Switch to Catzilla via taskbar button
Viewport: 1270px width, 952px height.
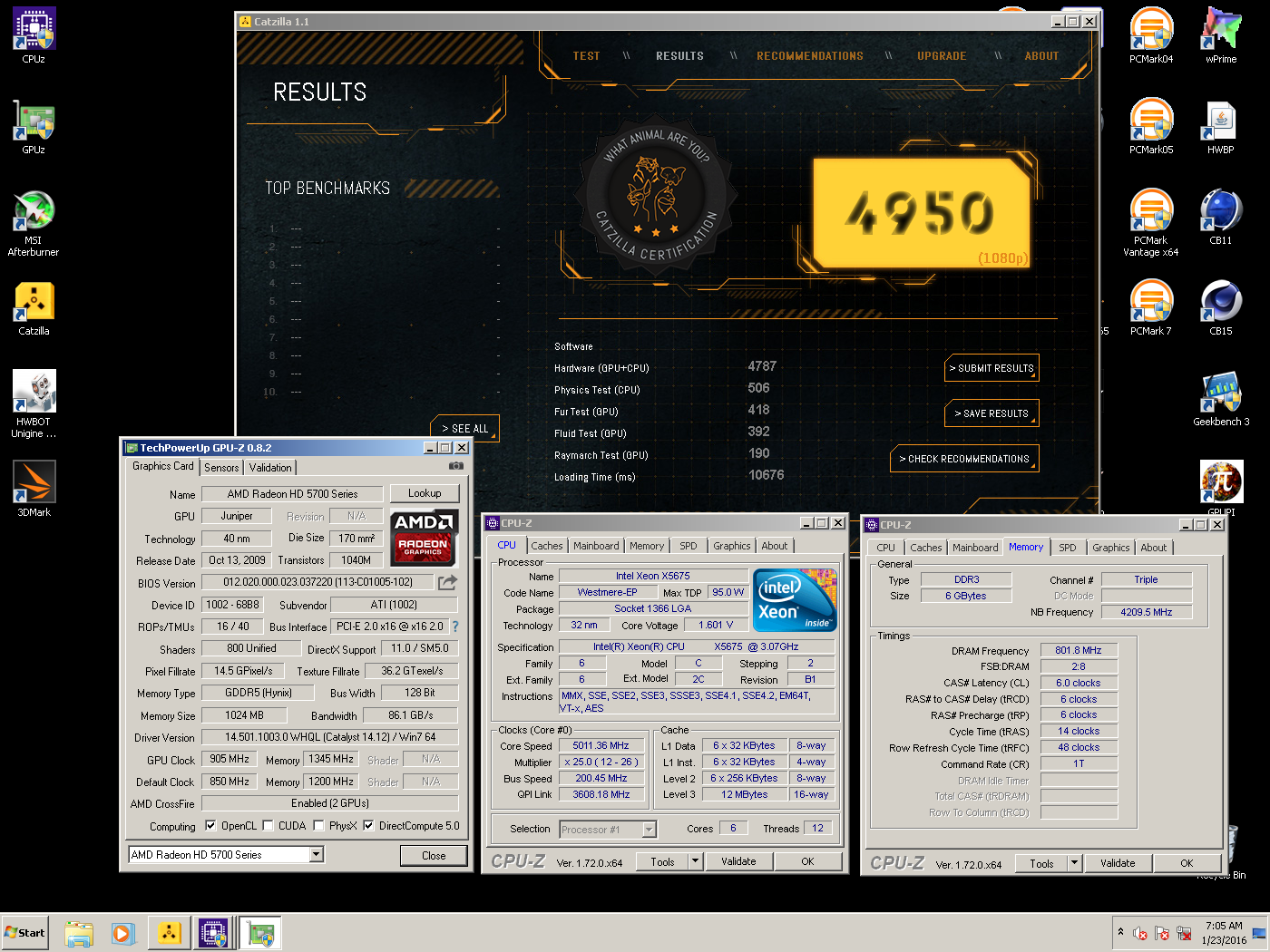[169, 933]
